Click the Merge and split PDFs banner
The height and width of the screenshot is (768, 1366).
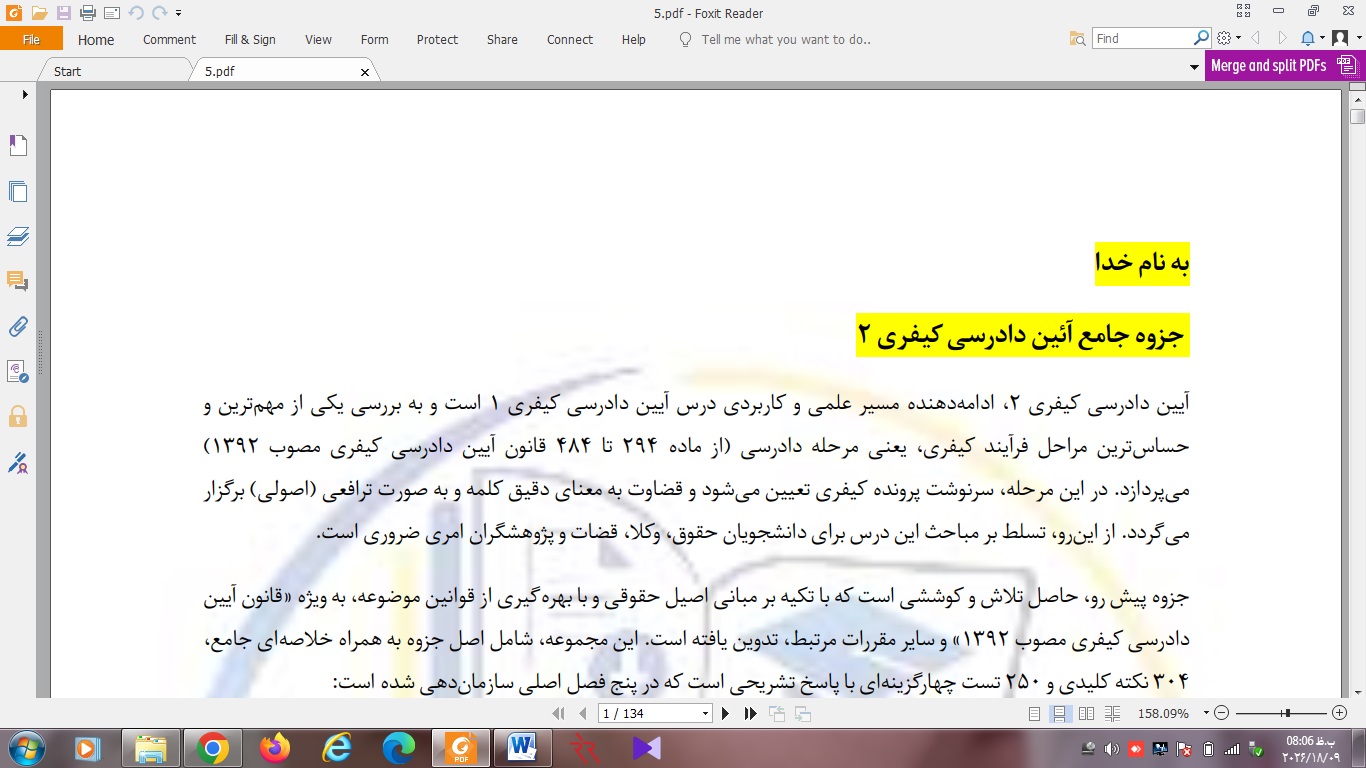(x=1283, y=66)
